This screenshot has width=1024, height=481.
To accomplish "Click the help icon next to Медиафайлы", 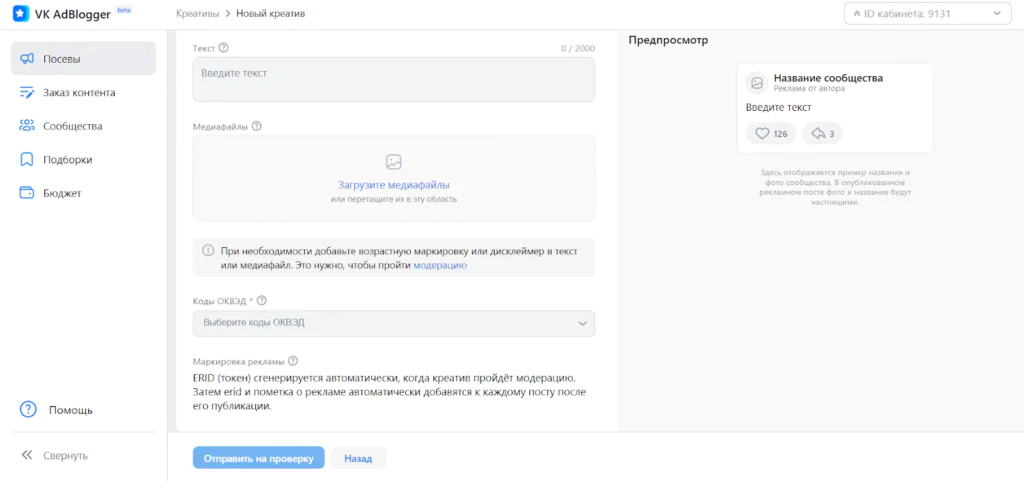I will [x=257, y=127].
